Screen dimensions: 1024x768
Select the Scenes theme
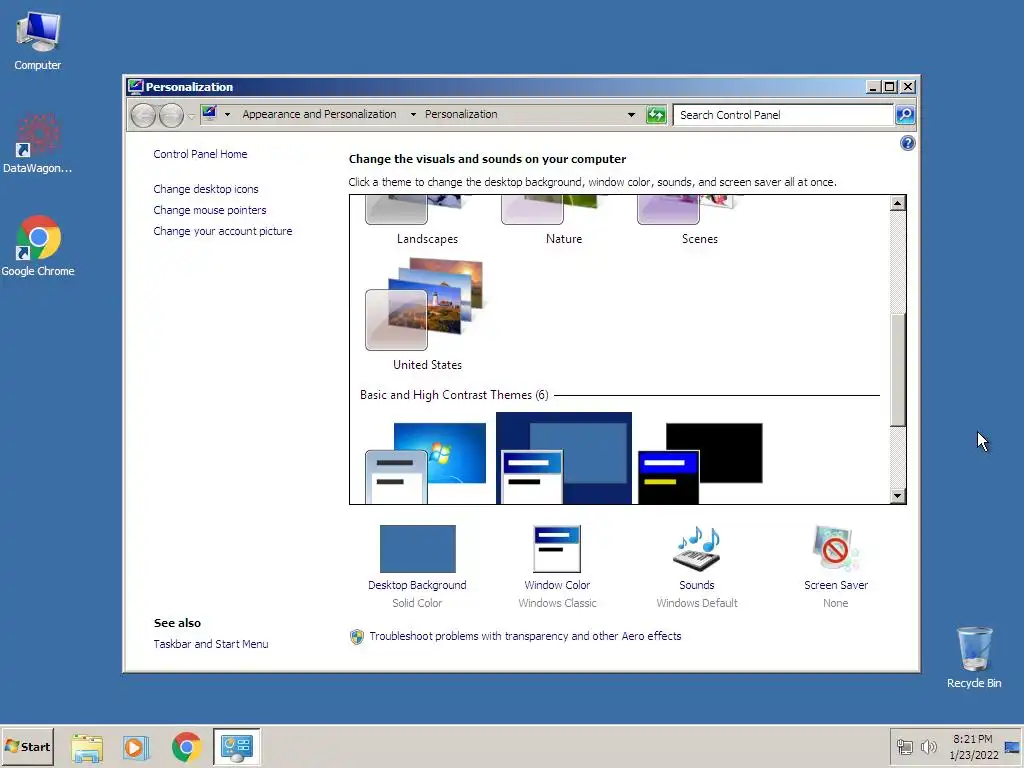[699, 221]
